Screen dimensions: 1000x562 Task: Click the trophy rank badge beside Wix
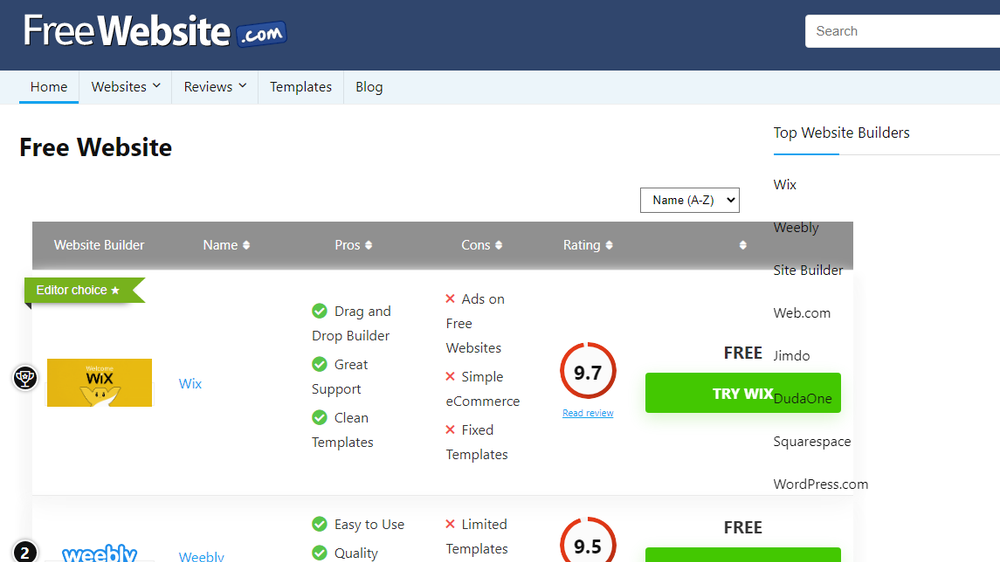(x=25, y=378)
